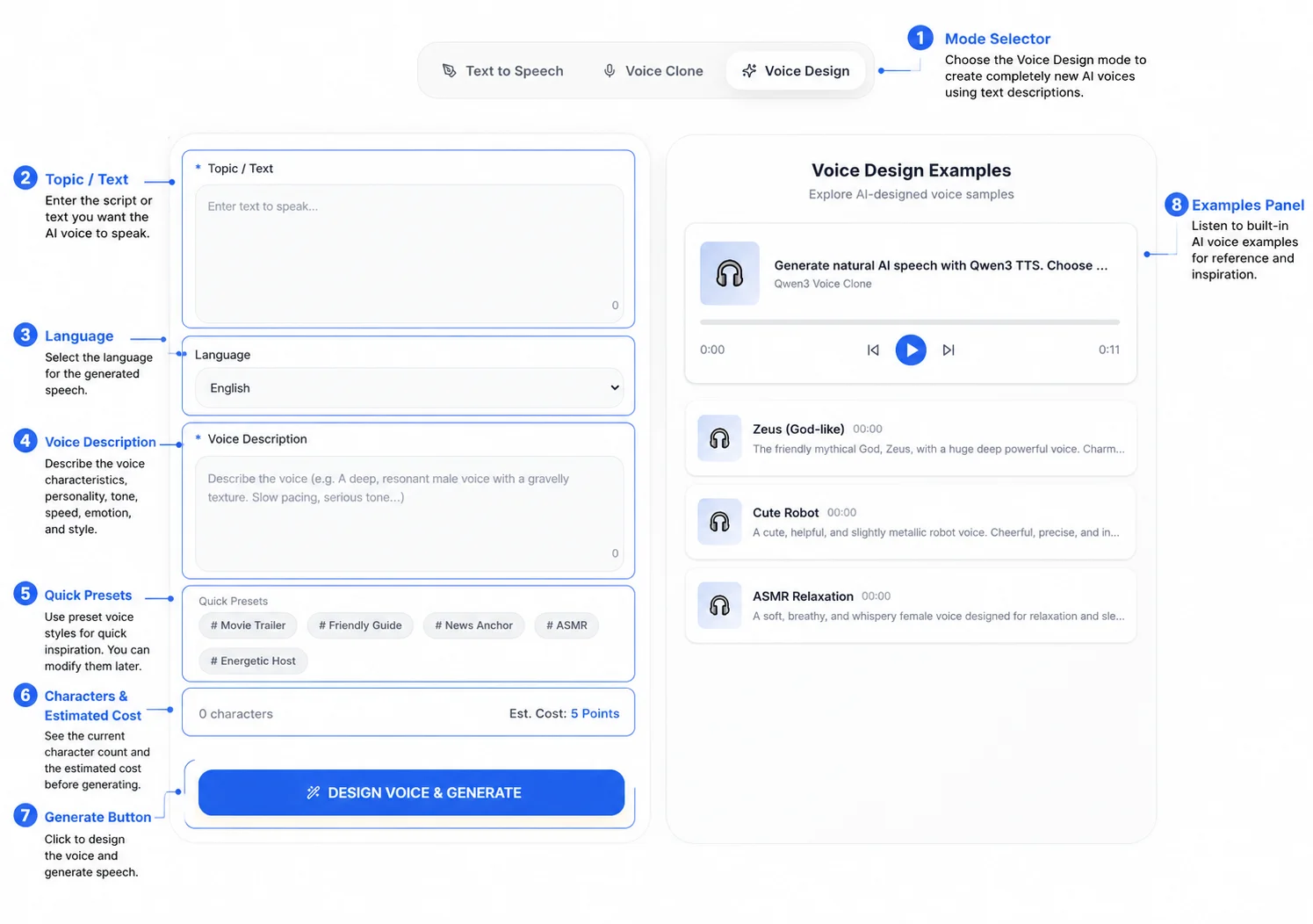Click the Qwen3 Voice Clone headphone thumbnail
The height and width of the screenshot is (924, 1313).
click(x=730, y=273)
